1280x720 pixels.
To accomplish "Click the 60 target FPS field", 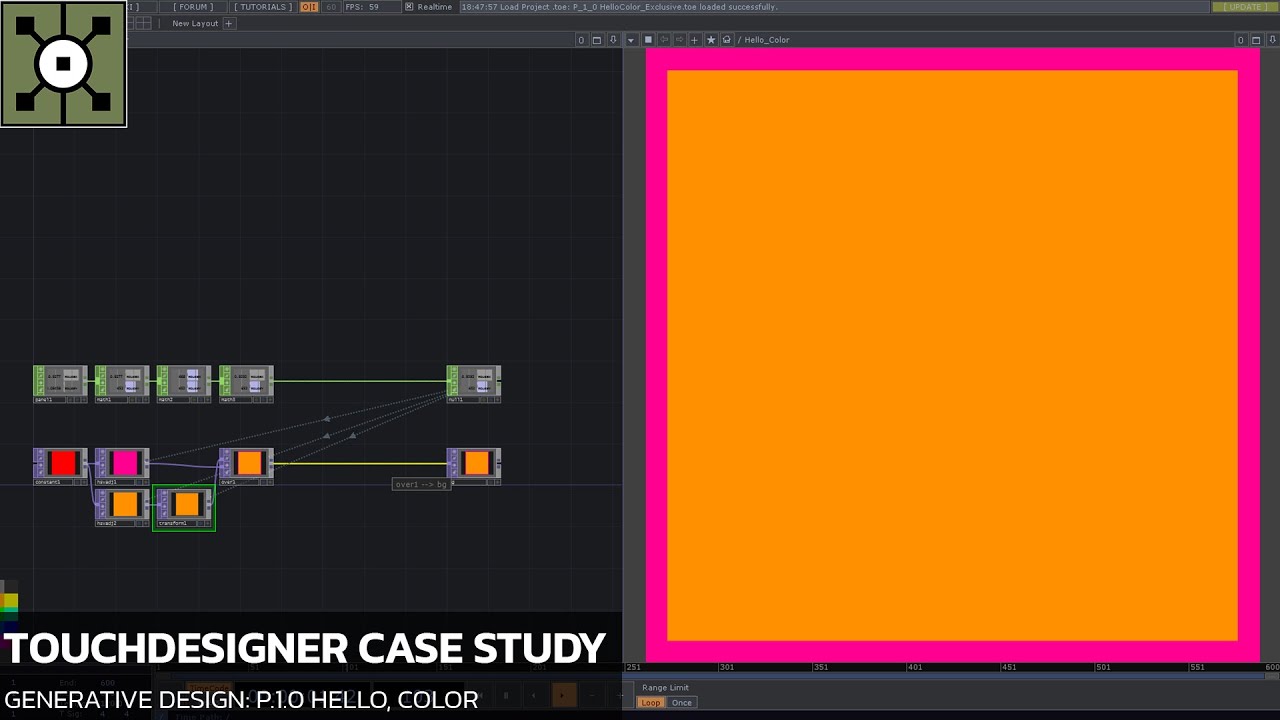I will tap(331, 7).
